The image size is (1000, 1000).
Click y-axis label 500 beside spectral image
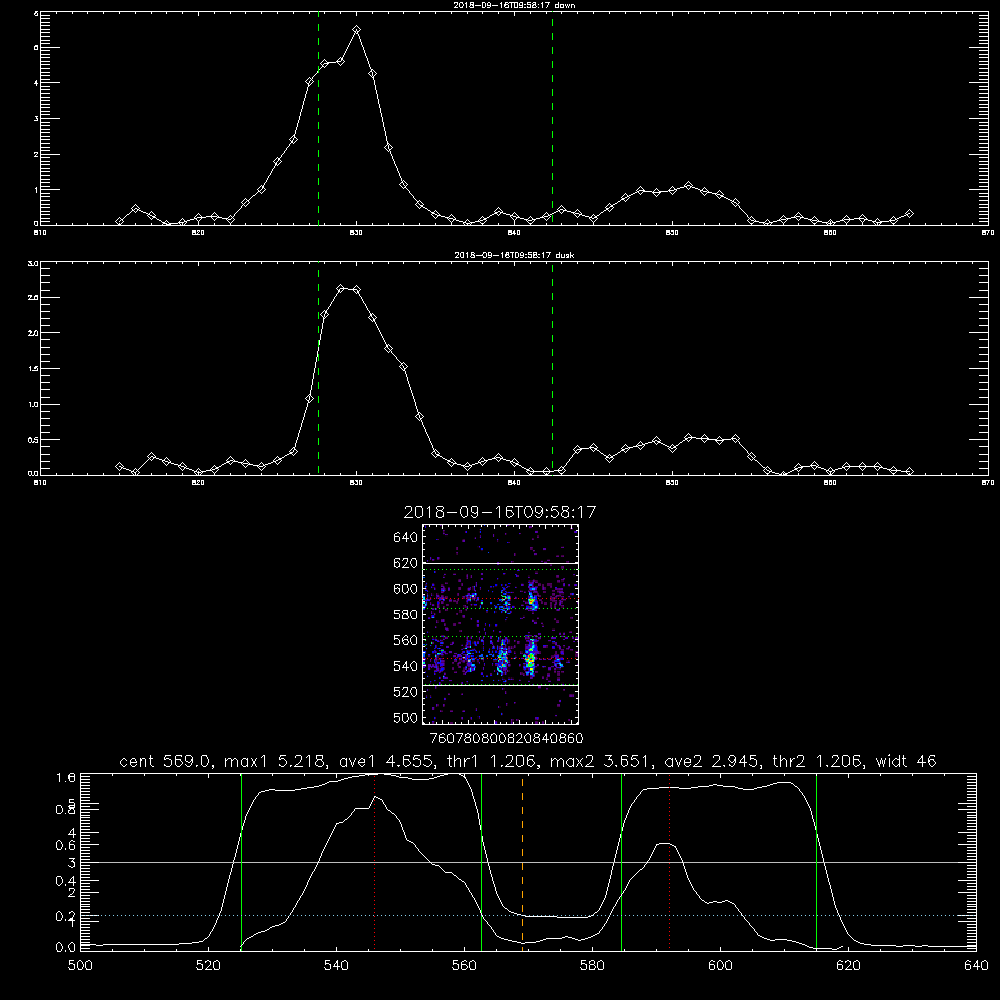pos(406,717)
